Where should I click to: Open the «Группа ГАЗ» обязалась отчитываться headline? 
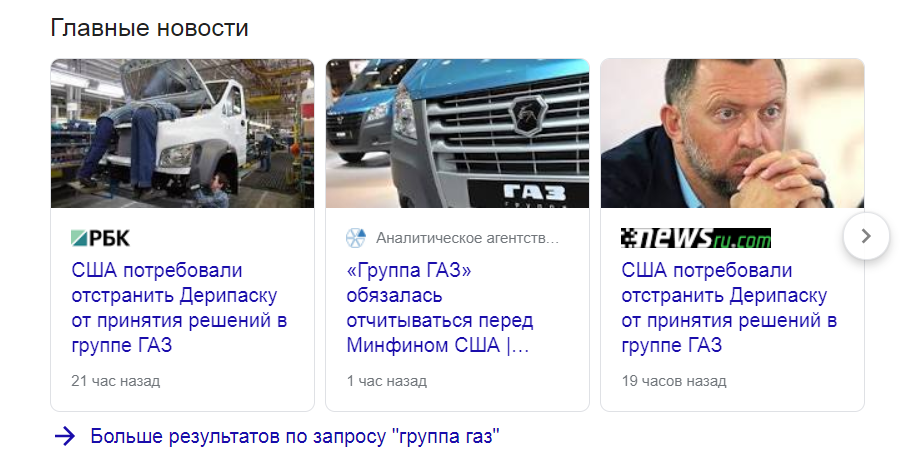pos(440,308)
